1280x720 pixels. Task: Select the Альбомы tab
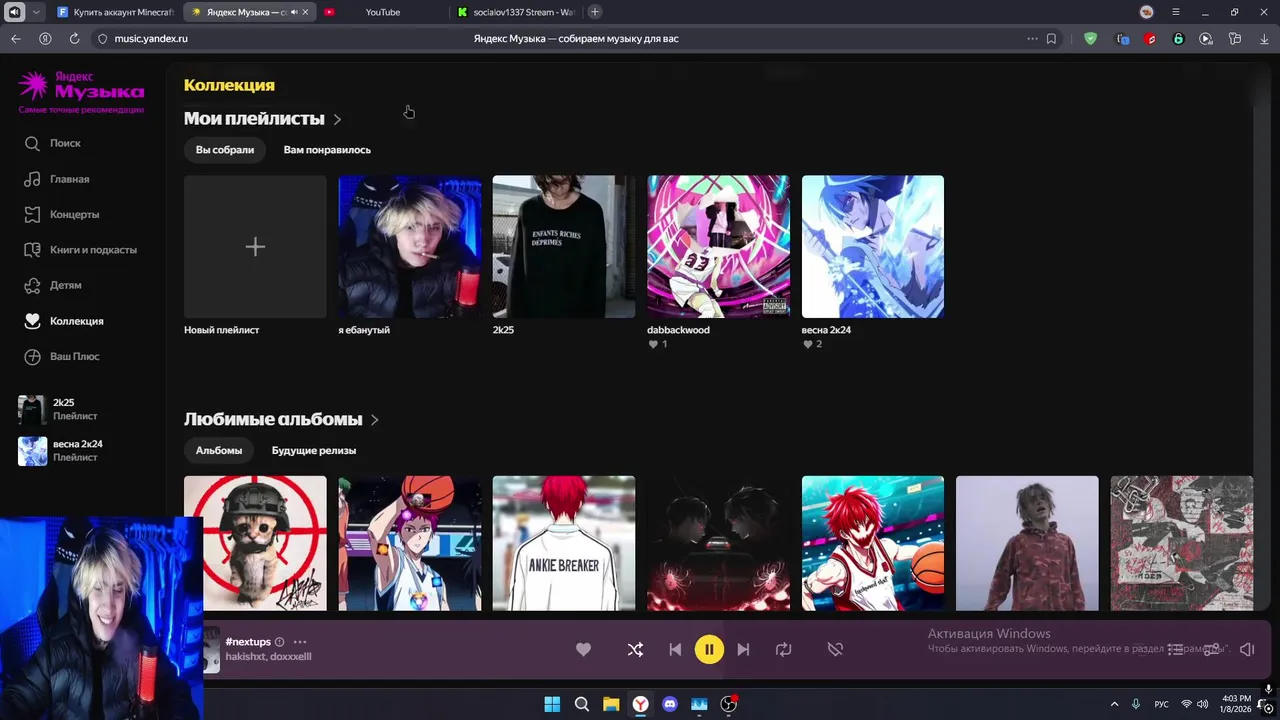pyautogui.click(x=219, y=450)
